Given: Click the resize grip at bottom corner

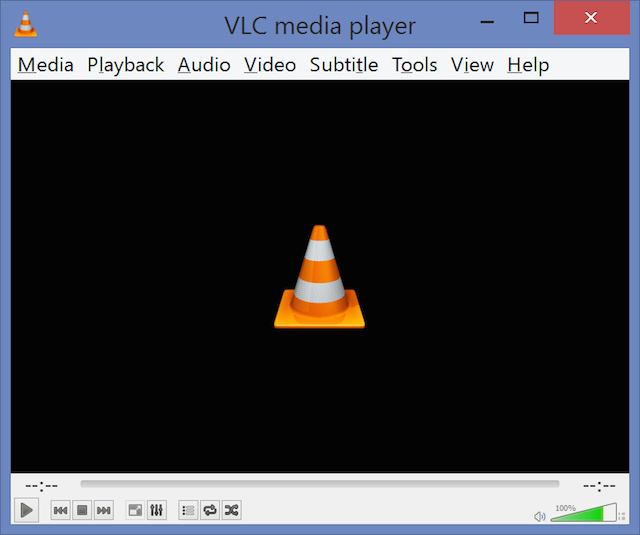Looking at the screenshot, I should [622, 516].
